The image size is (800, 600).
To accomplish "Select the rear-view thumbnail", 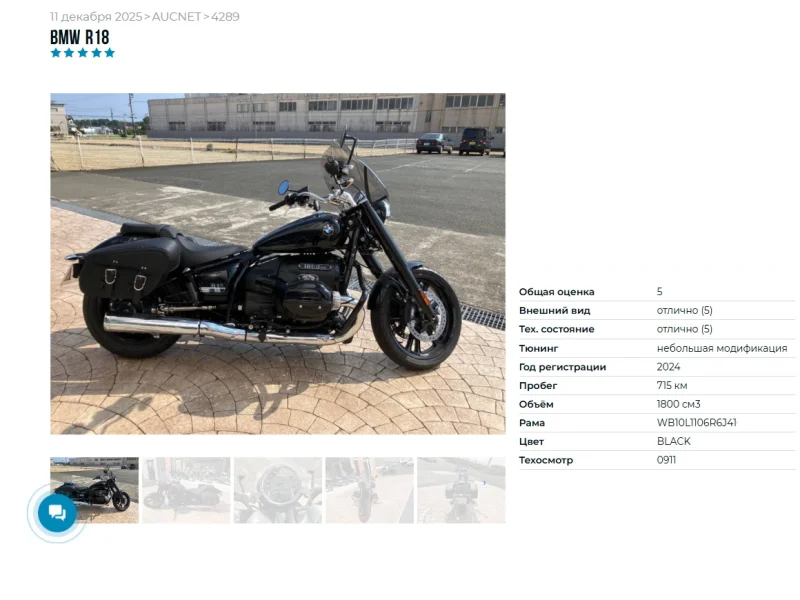I will click(x=461, y=490).
